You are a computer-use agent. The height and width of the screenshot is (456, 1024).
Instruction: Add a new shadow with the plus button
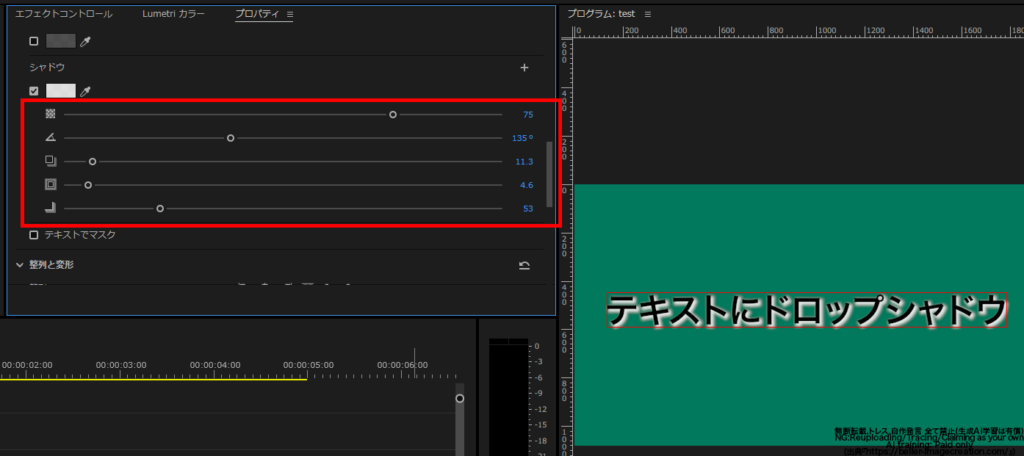click(x=524, y=67)
